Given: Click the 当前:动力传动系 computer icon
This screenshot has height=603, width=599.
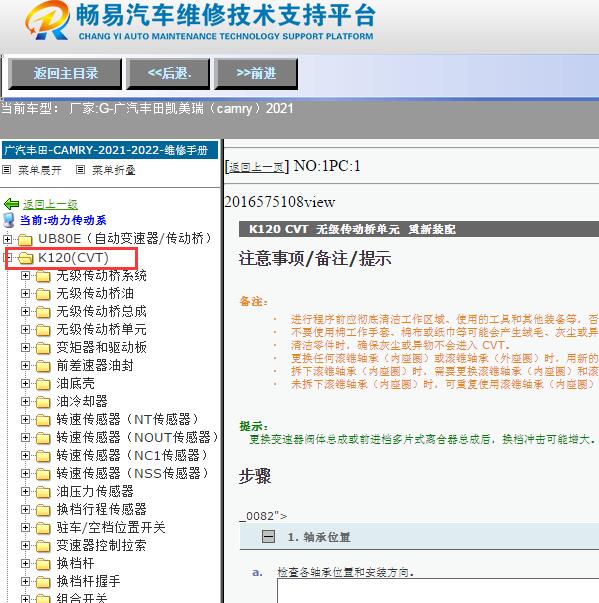Looking at the screenshot, I should 9,220.
